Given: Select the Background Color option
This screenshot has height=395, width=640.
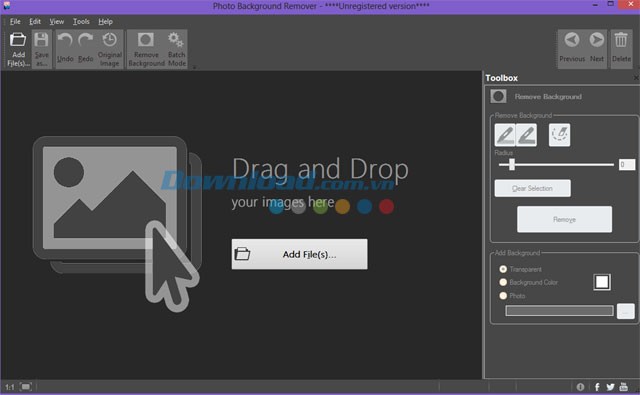Looking at the screenshot, I should tap(503, 282).
